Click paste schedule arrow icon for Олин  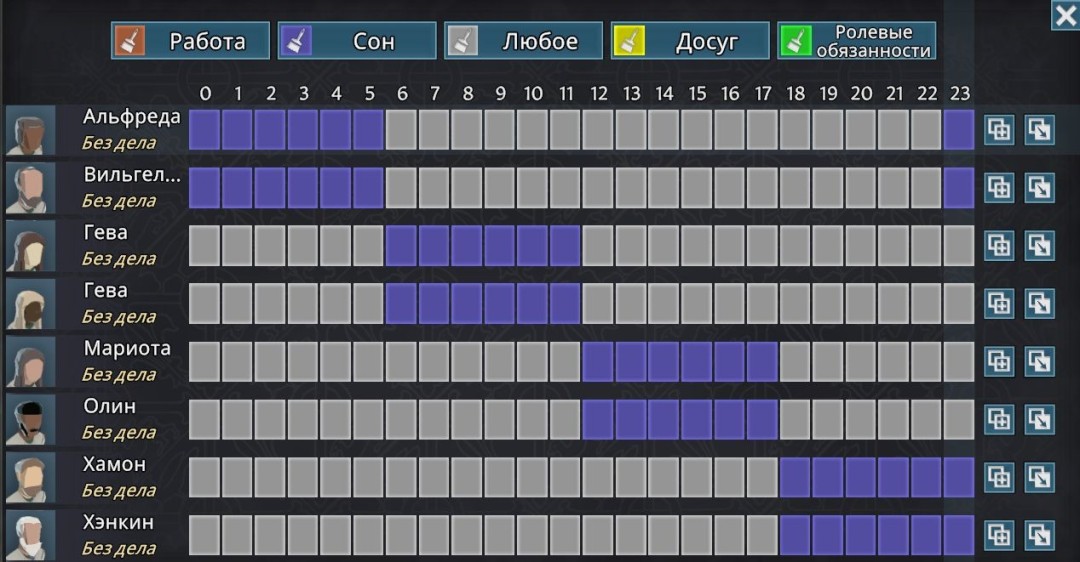(1039, 420)
